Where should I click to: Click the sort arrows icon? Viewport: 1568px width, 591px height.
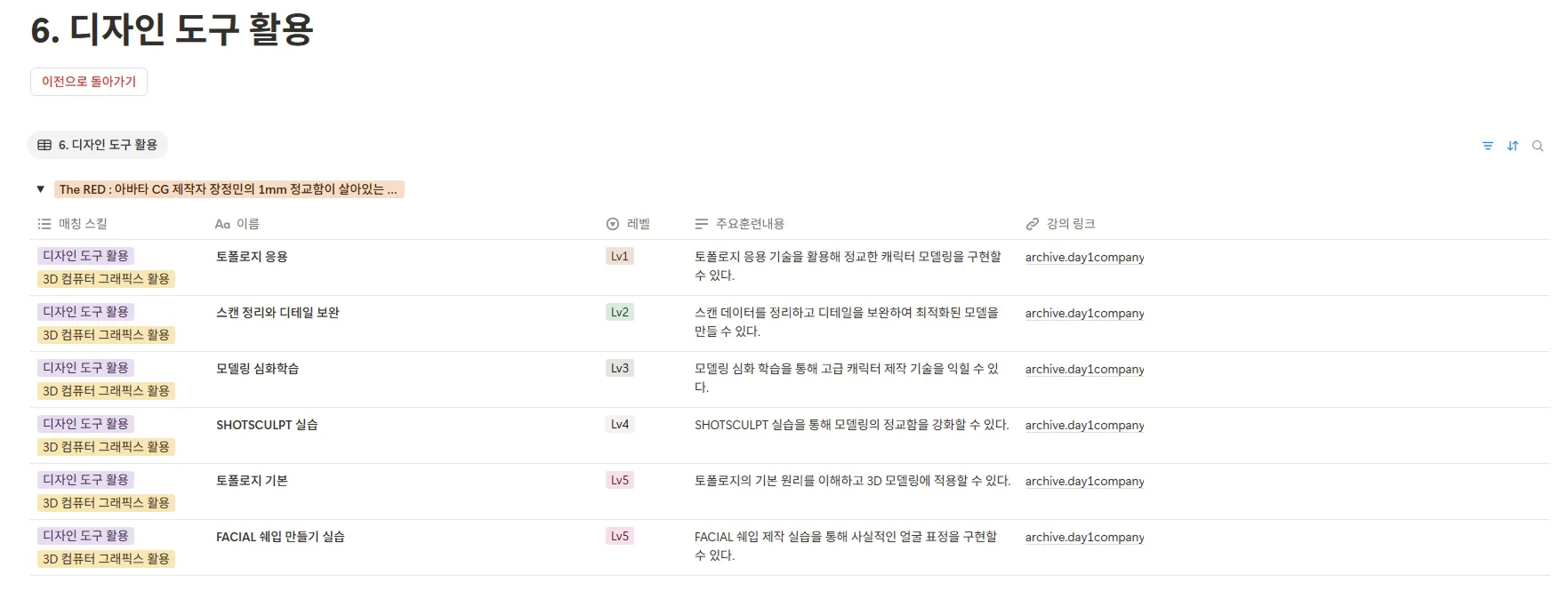click(1512, 146)
